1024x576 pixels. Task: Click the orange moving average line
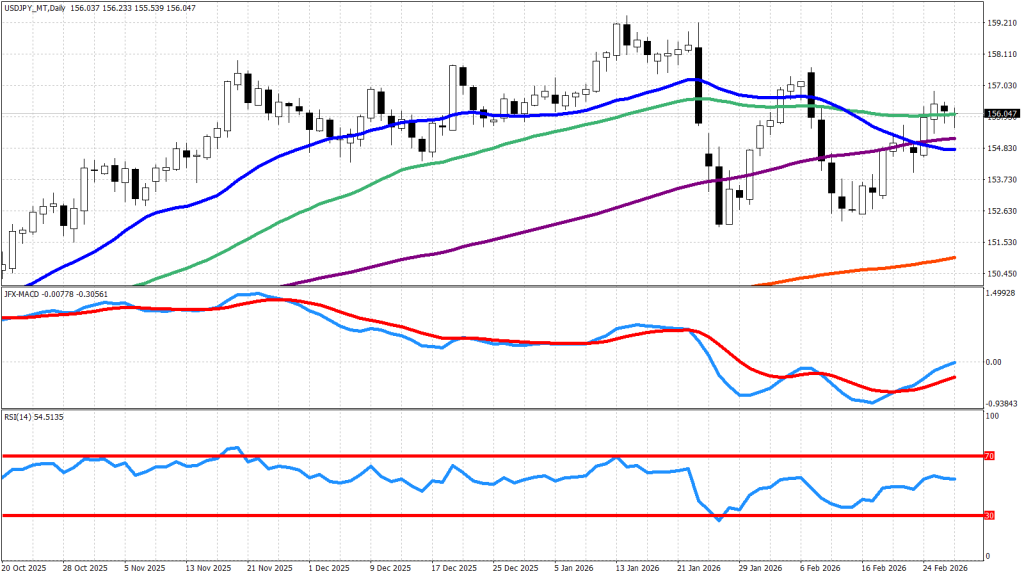click(860, 270)
